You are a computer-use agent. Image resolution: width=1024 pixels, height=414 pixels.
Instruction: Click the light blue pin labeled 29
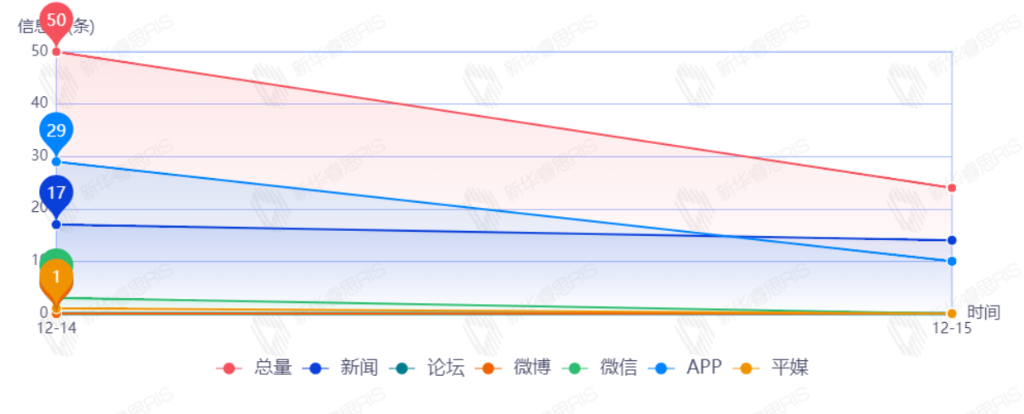click(56, 131)
